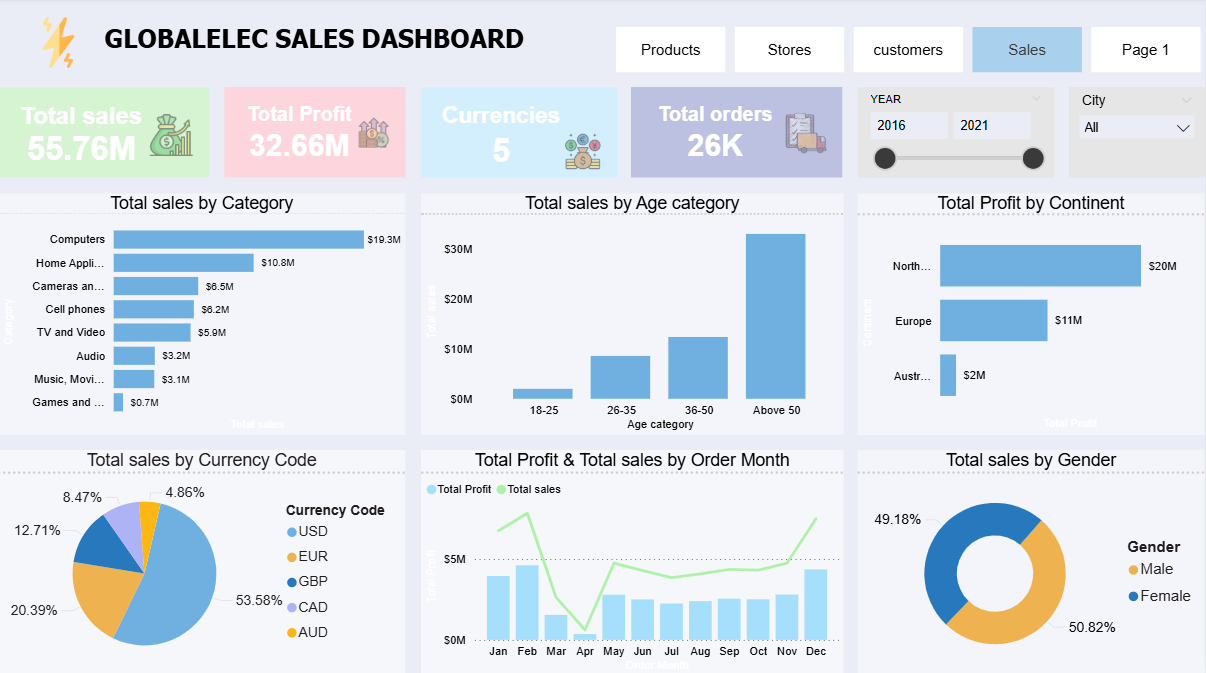Open the Stores navigation button
1206x673 pixels.
point(789,49)
